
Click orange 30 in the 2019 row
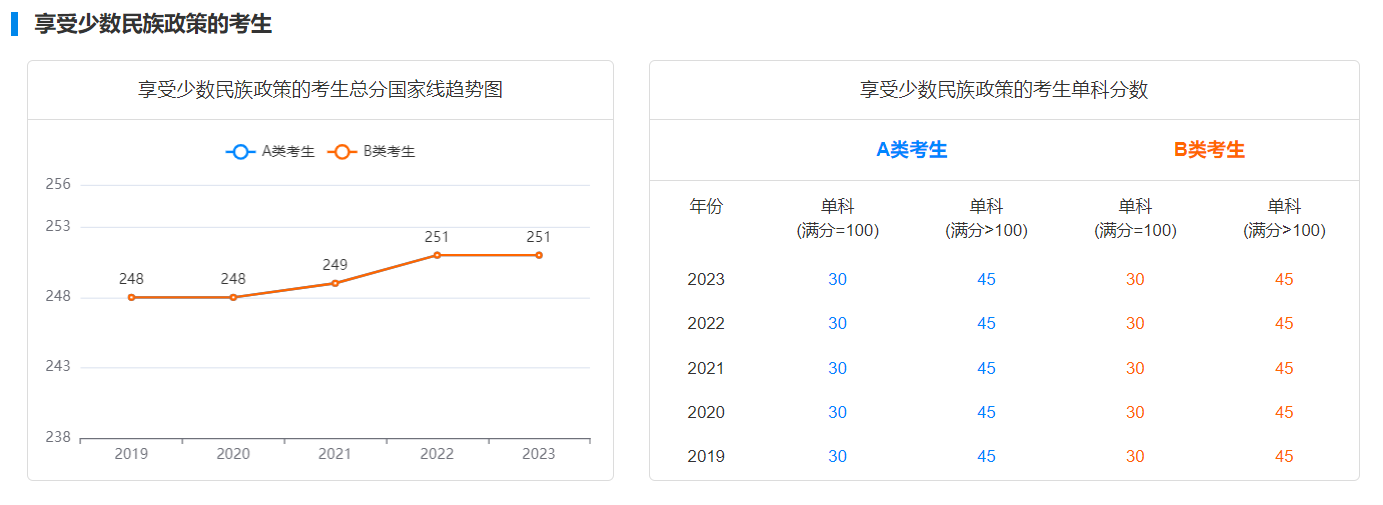[x=1135, y=457]
